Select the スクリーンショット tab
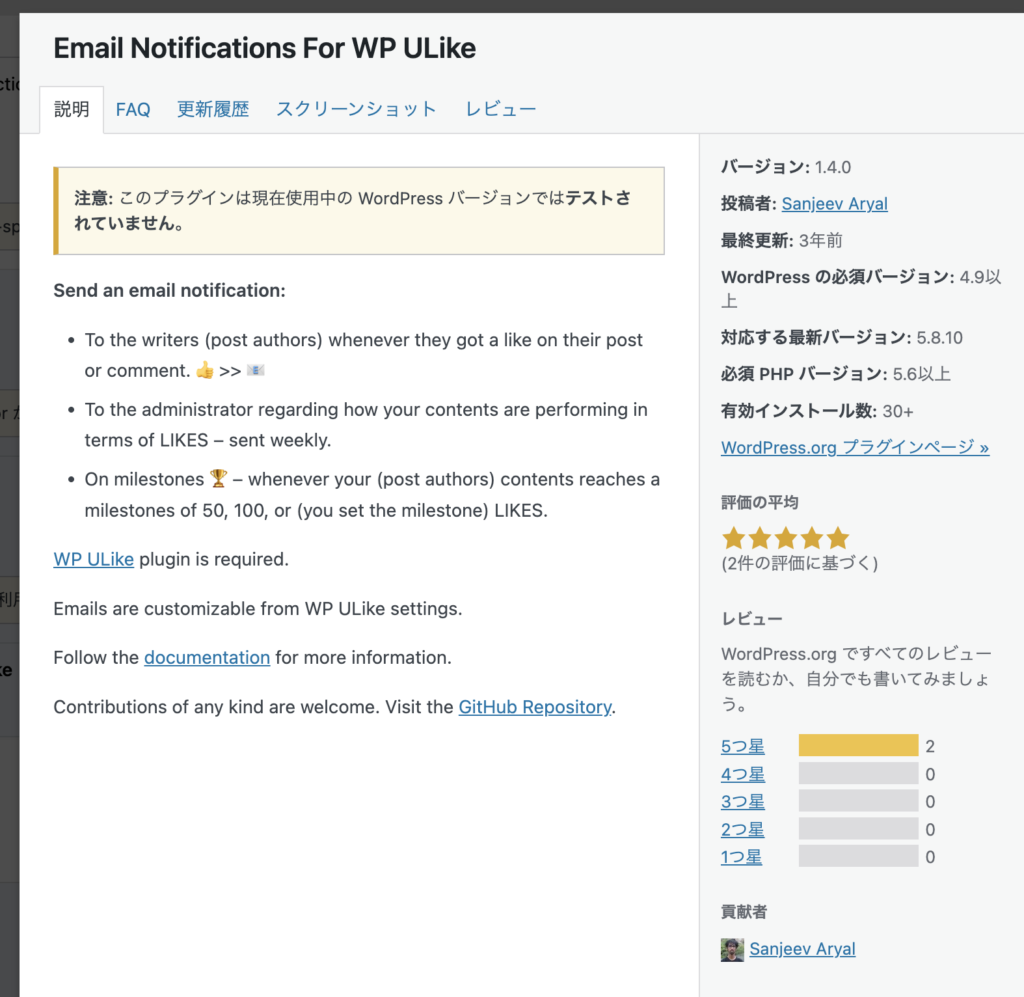Screen dimensions: 1024x997 tap(356, 110)
